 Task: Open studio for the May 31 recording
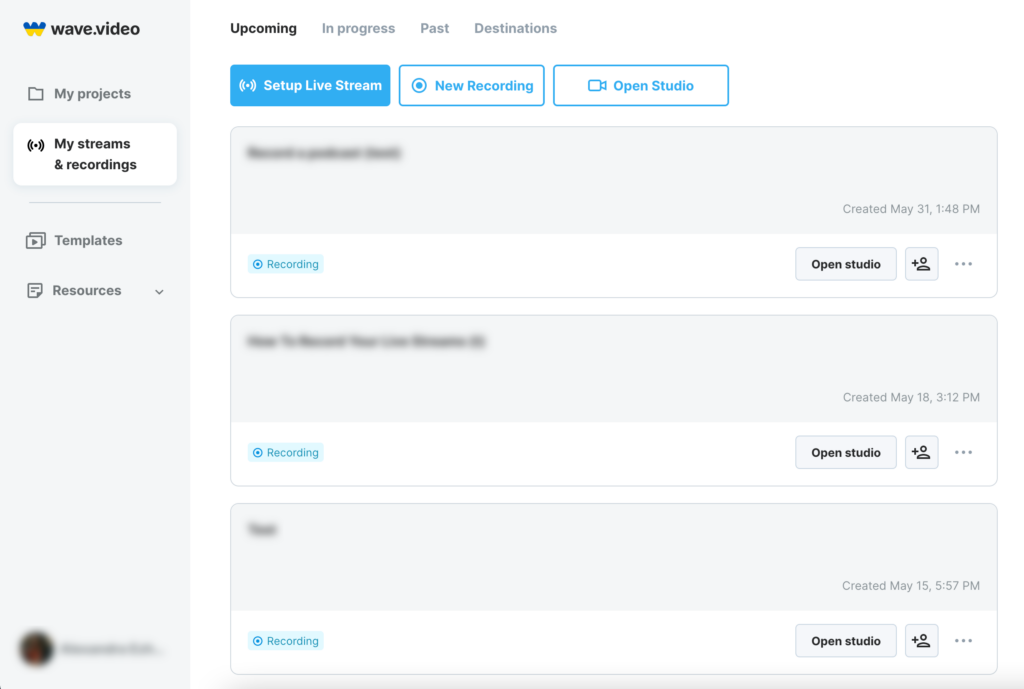(x=846, y=265)
